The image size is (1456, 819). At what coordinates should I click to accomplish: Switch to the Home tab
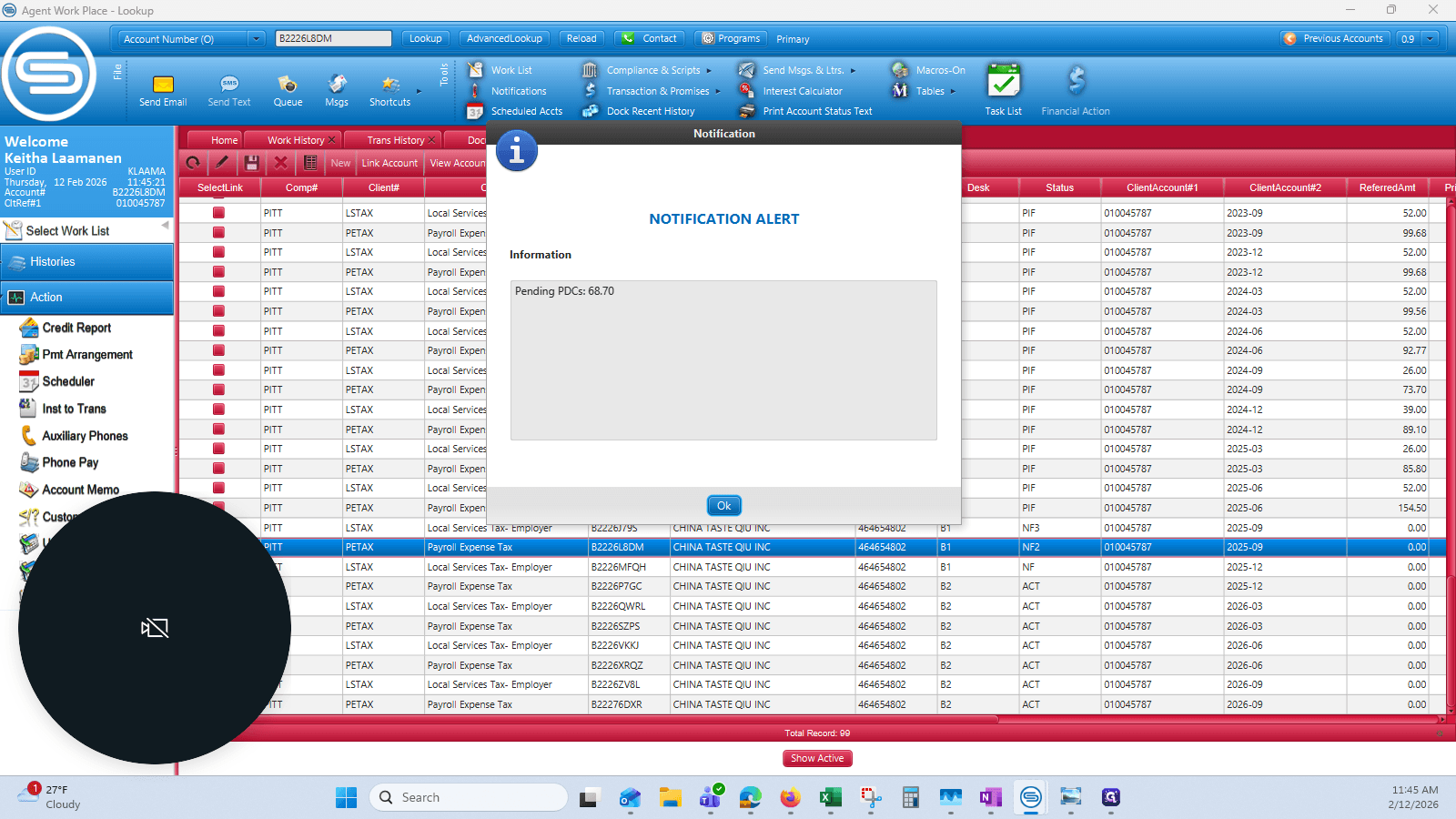(224, 140)
